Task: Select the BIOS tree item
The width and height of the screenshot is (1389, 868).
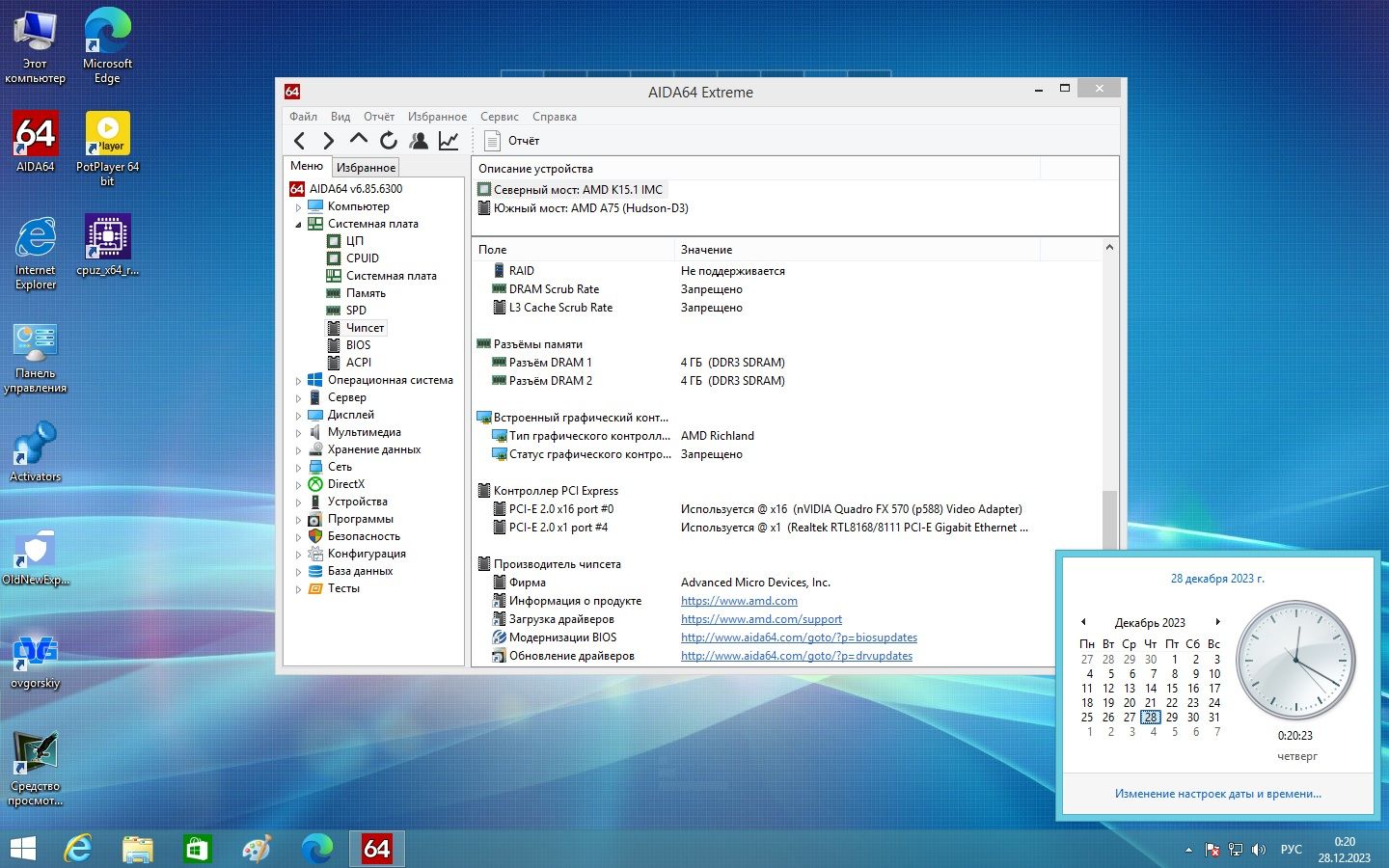Action: (x=358, y=345)
